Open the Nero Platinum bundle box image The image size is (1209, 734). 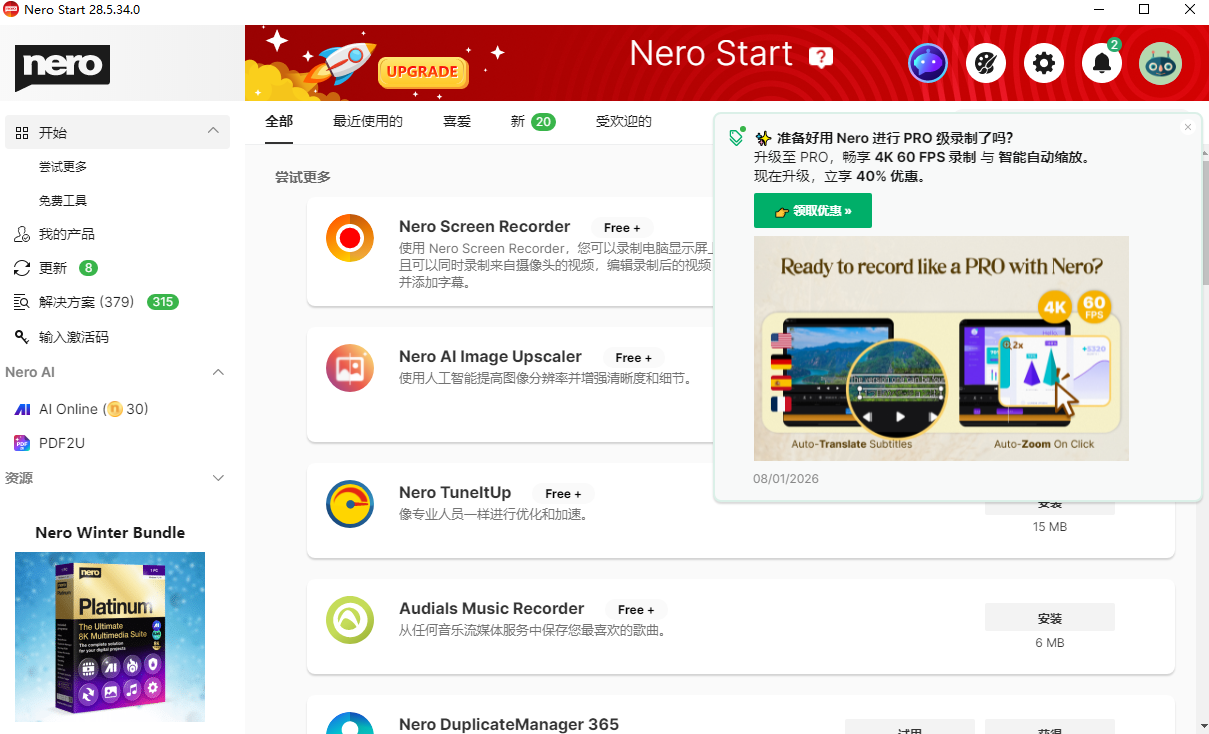(x=110, y=637)
